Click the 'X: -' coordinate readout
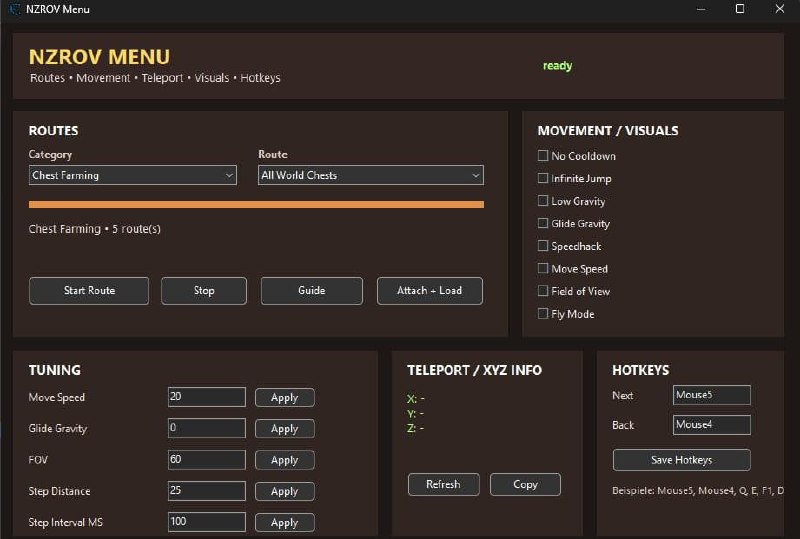This screenshot has height=539, width=800. point(416,399)
